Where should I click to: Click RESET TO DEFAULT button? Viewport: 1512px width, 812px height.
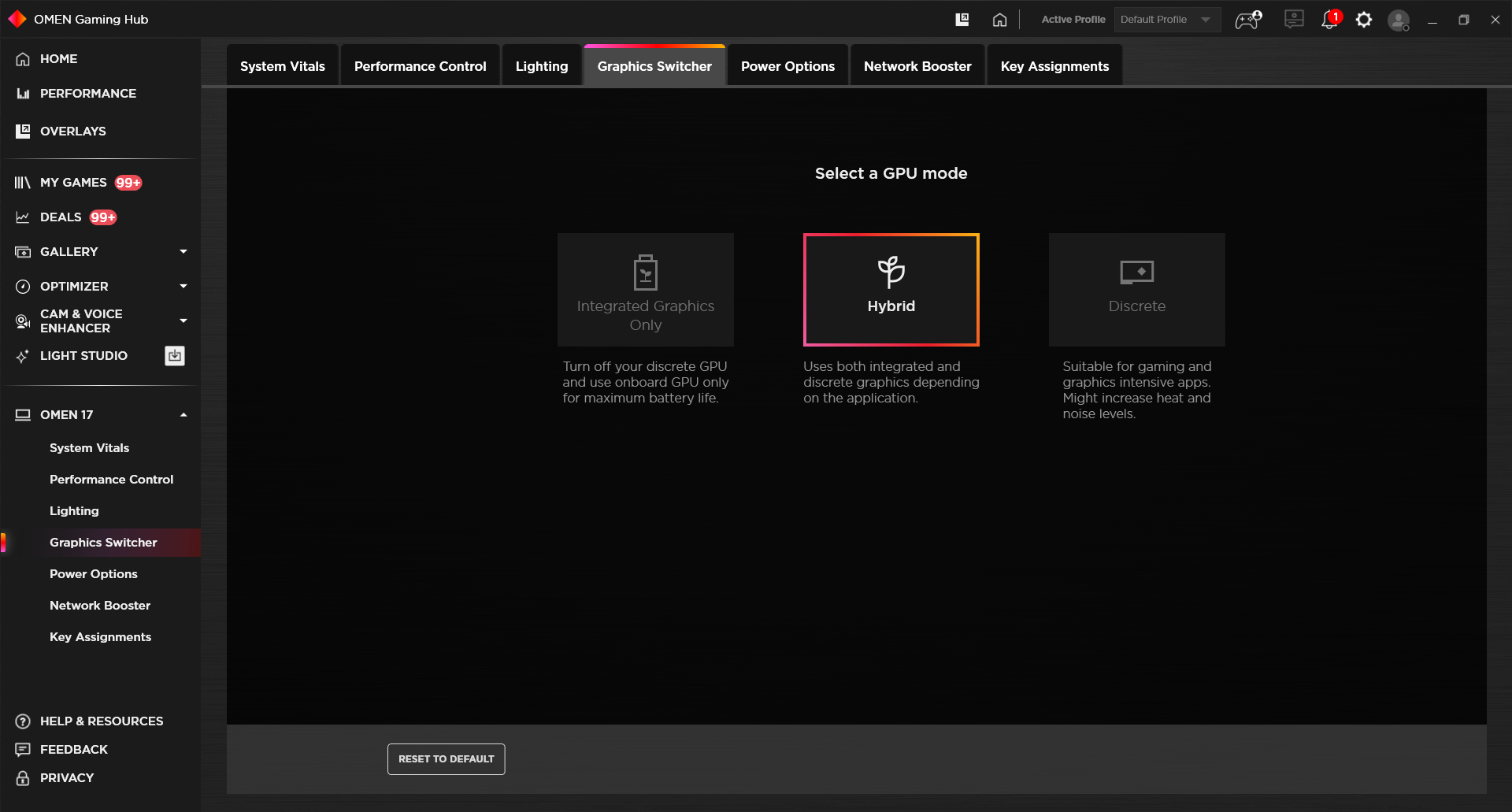point(447,759)
